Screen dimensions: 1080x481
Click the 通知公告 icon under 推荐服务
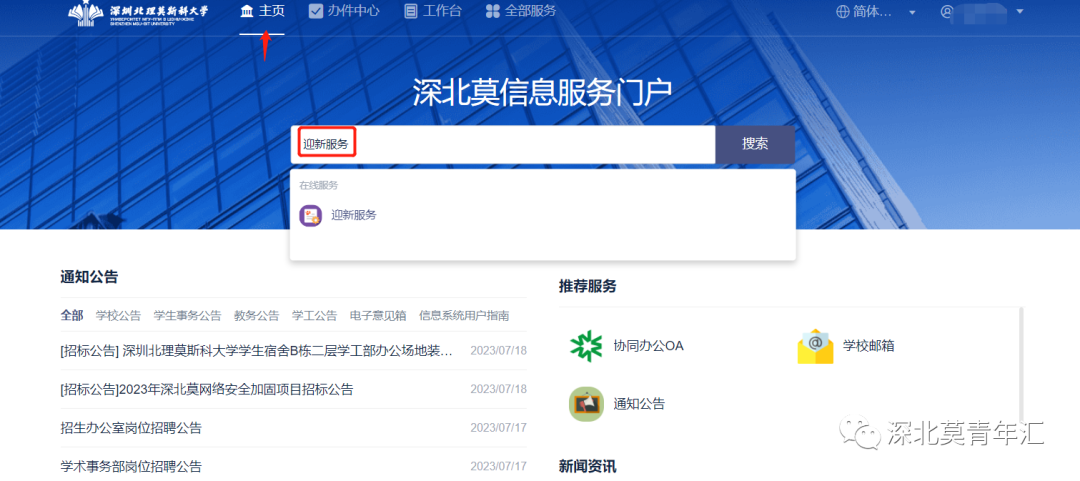point(586,404)
